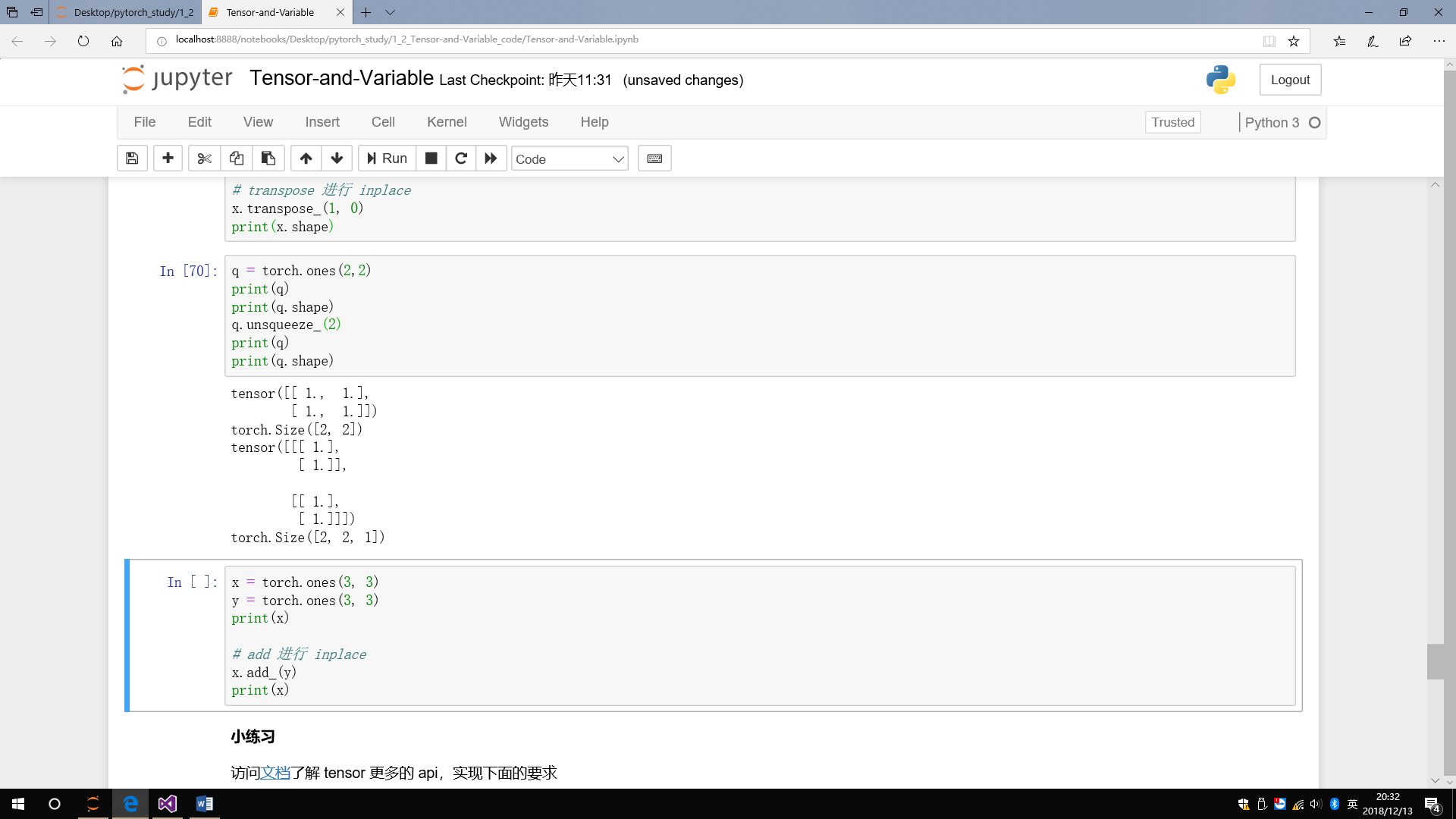Restart and run all fast-forward icon

point(491,158)
